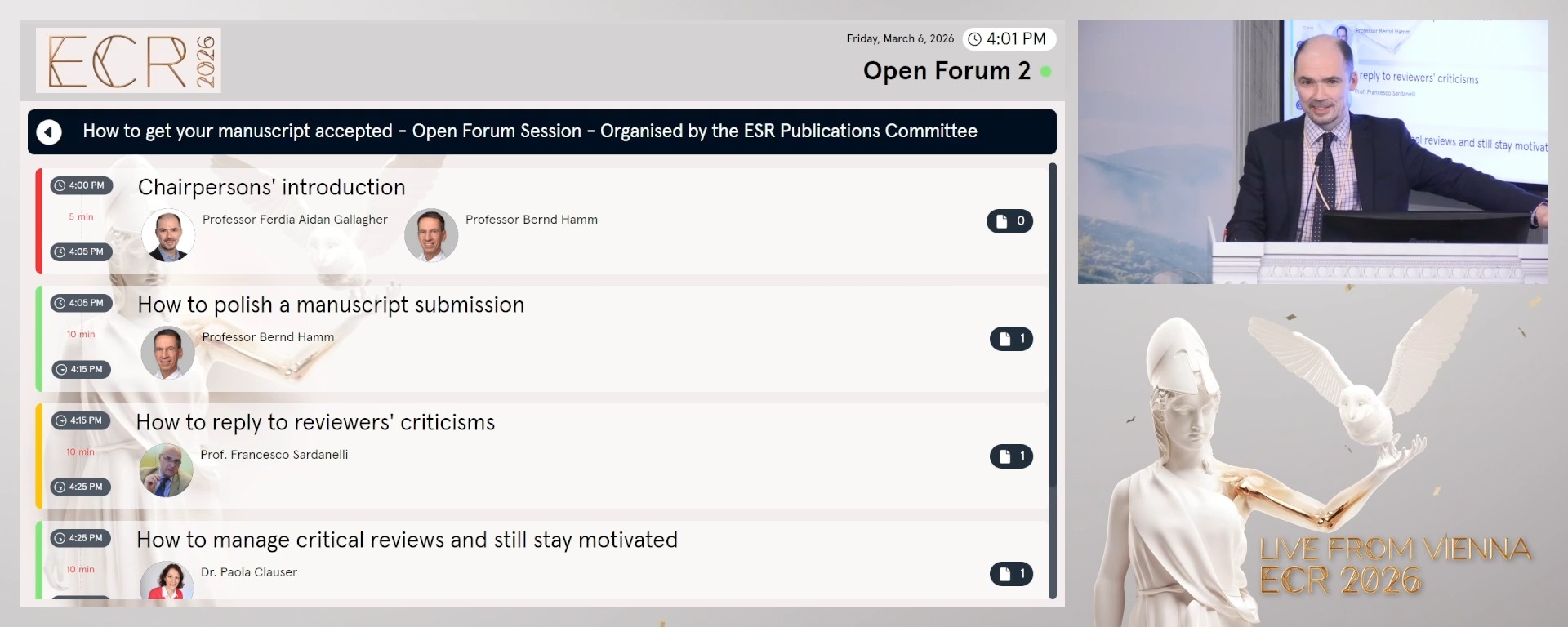The width and height of the screenshot is (1568, 627).
Task: Select "How to manage critical reviews" talk title
Action: tap(407, 540)
